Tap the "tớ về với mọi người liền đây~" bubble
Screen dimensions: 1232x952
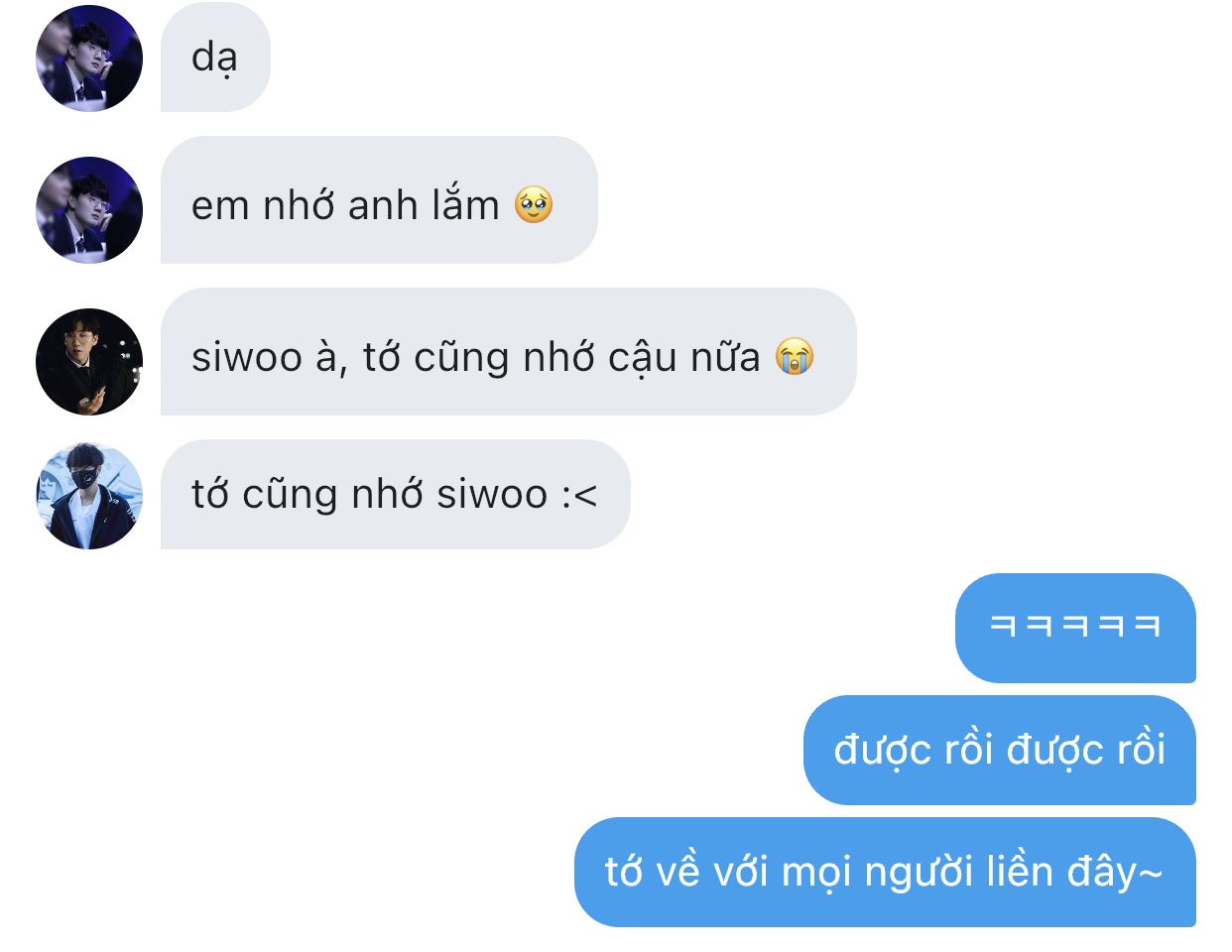[885, 872]
